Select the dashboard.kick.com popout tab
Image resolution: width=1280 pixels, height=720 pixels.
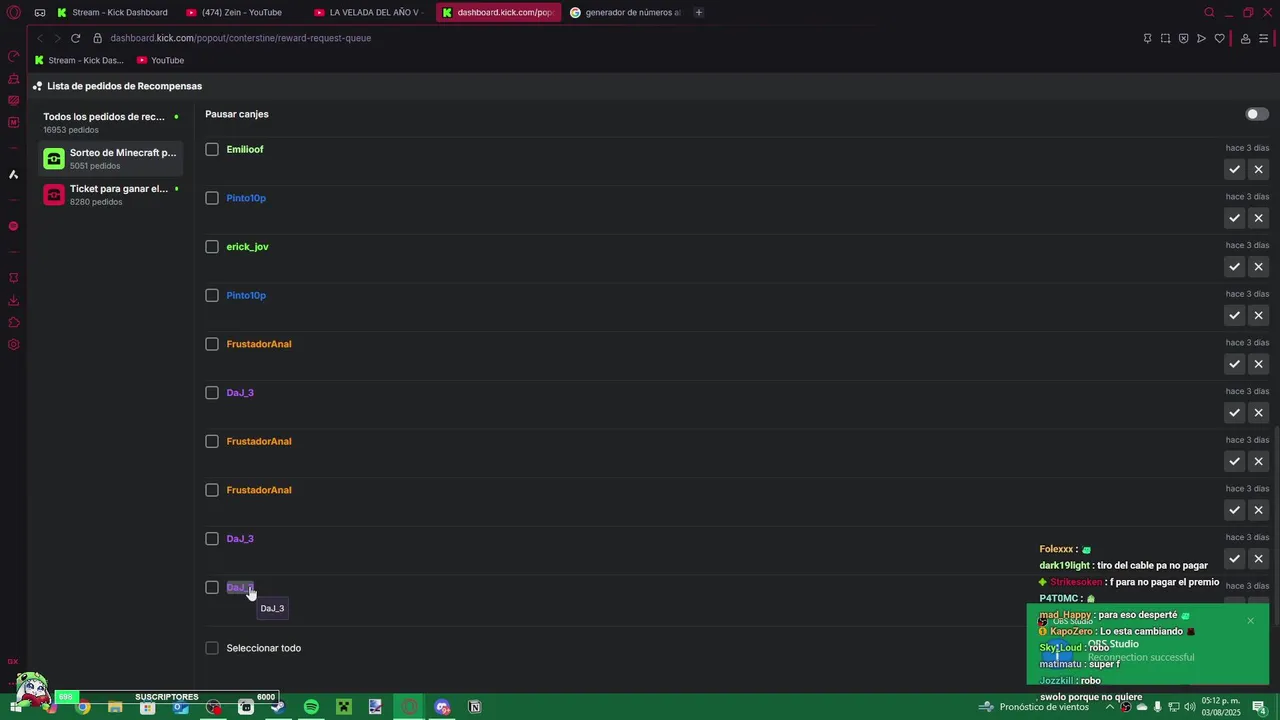click(497, 13)
